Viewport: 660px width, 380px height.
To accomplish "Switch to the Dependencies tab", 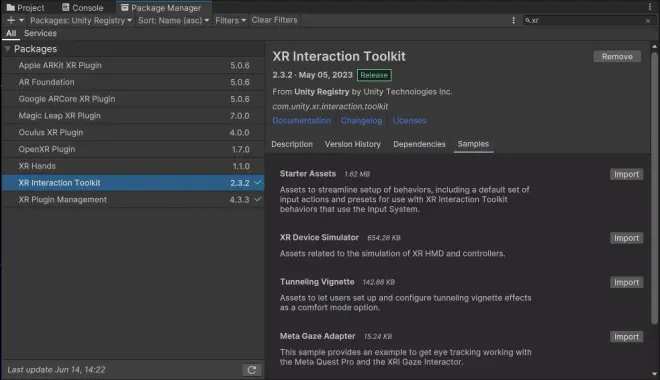I will click(x=419, y=144).
